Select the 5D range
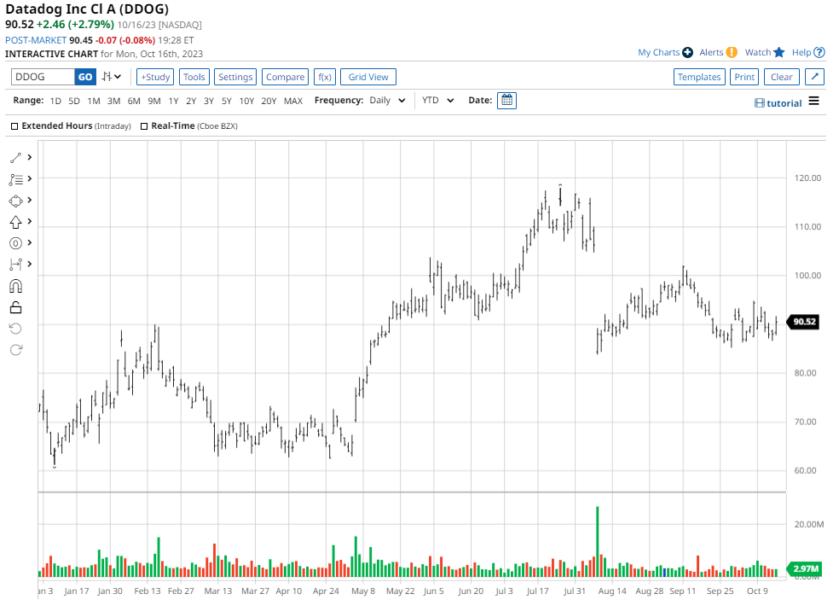 (74, 101)
